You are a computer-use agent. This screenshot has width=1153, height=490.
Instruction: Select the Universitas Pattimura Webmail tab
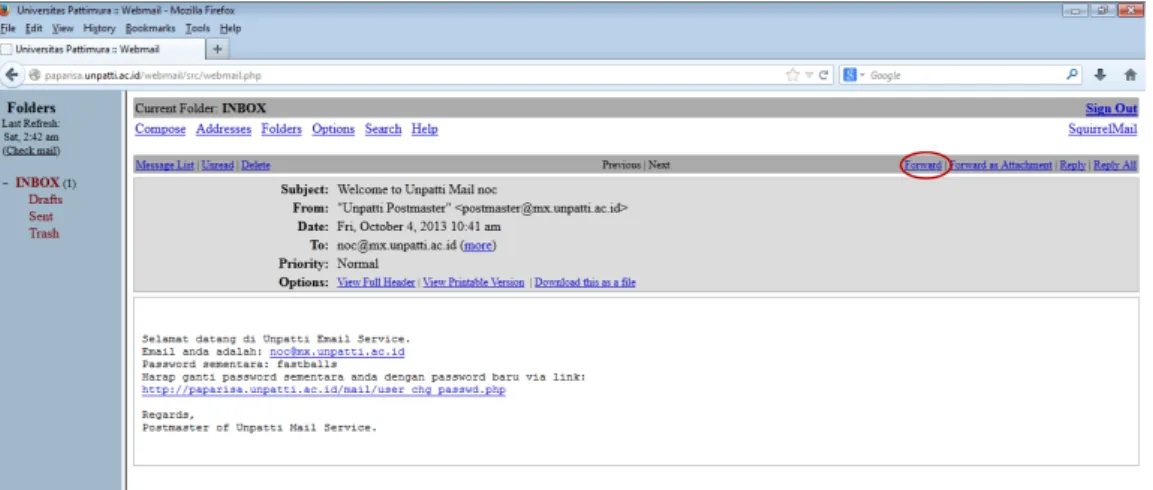click(x=103, y=49)
